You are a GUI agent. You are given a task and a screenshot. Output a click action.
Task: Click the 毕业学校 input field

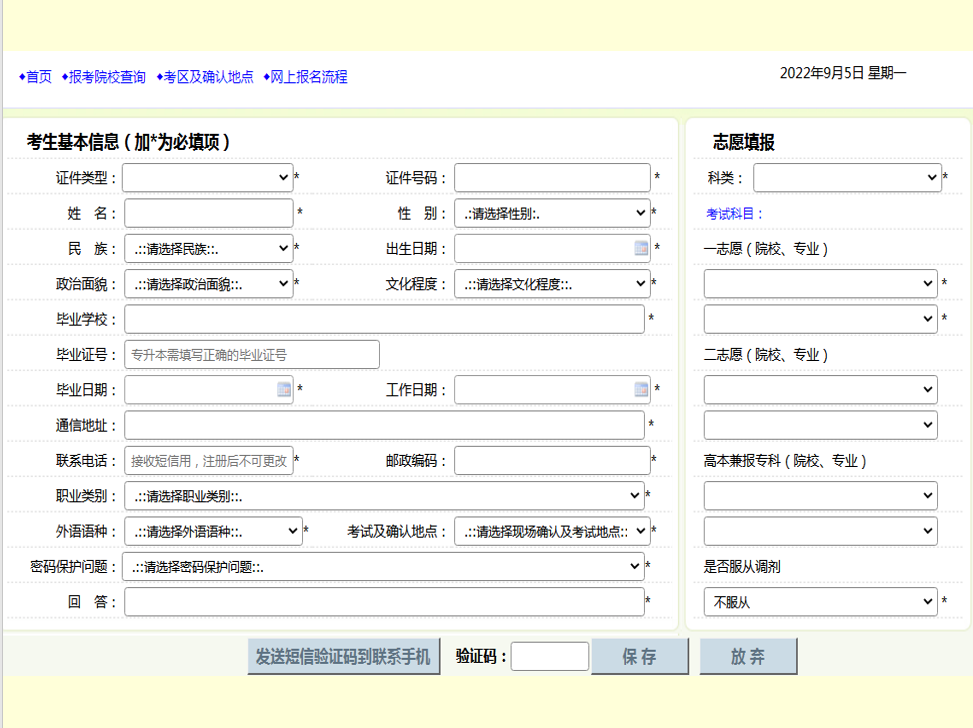click(384, 319)
